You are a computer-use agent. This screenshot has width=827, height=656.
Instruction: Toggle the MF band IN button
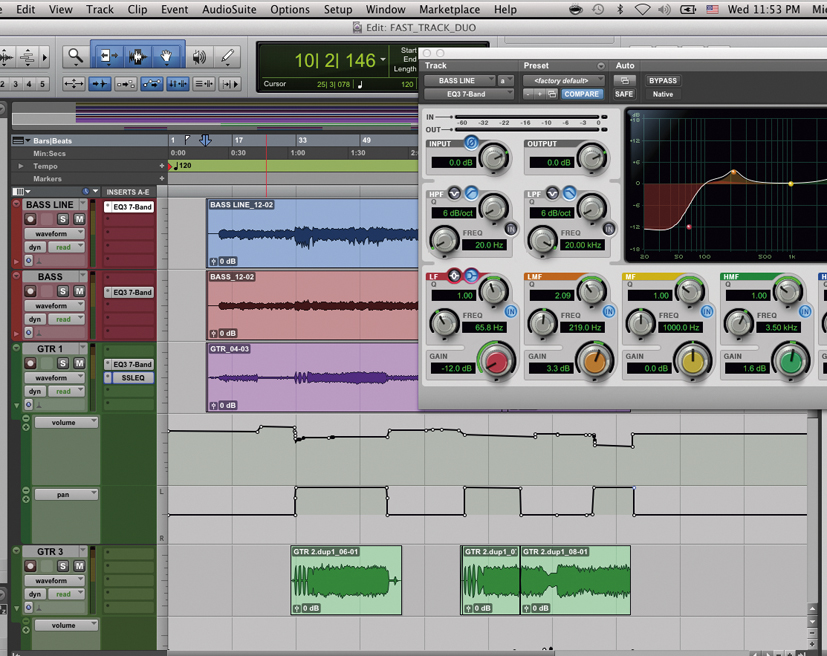[x=707, y=311]
